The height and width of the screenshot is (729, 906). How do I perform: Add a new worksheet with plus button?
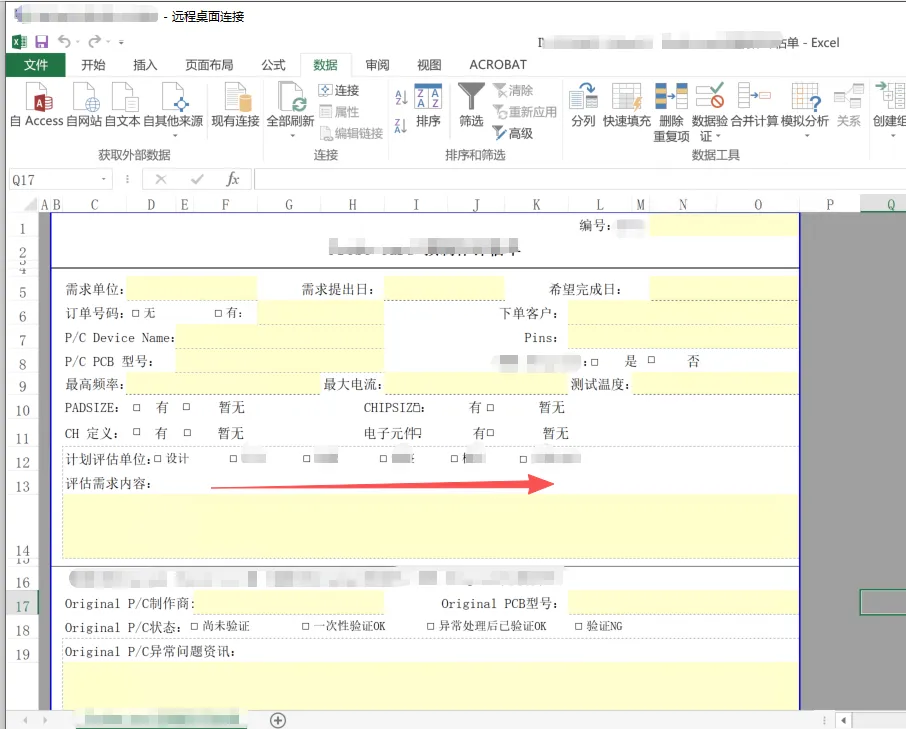[x=278, y=720]
